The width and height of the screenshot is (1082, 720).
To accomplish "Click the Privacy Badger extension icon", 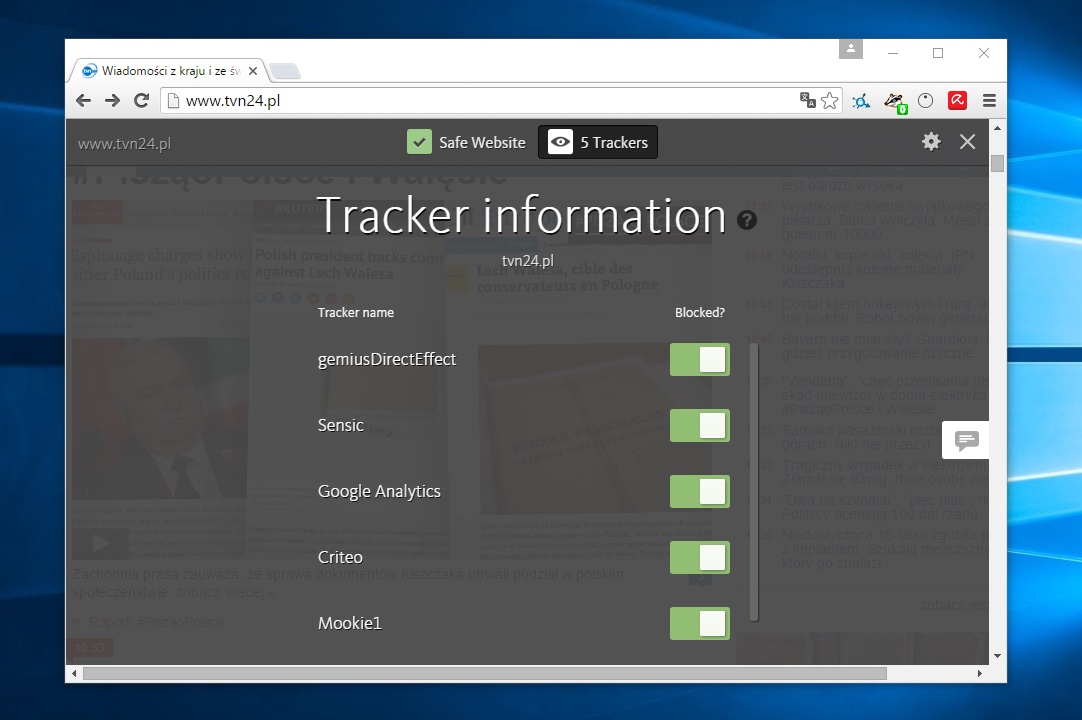I will click(894, 100).
